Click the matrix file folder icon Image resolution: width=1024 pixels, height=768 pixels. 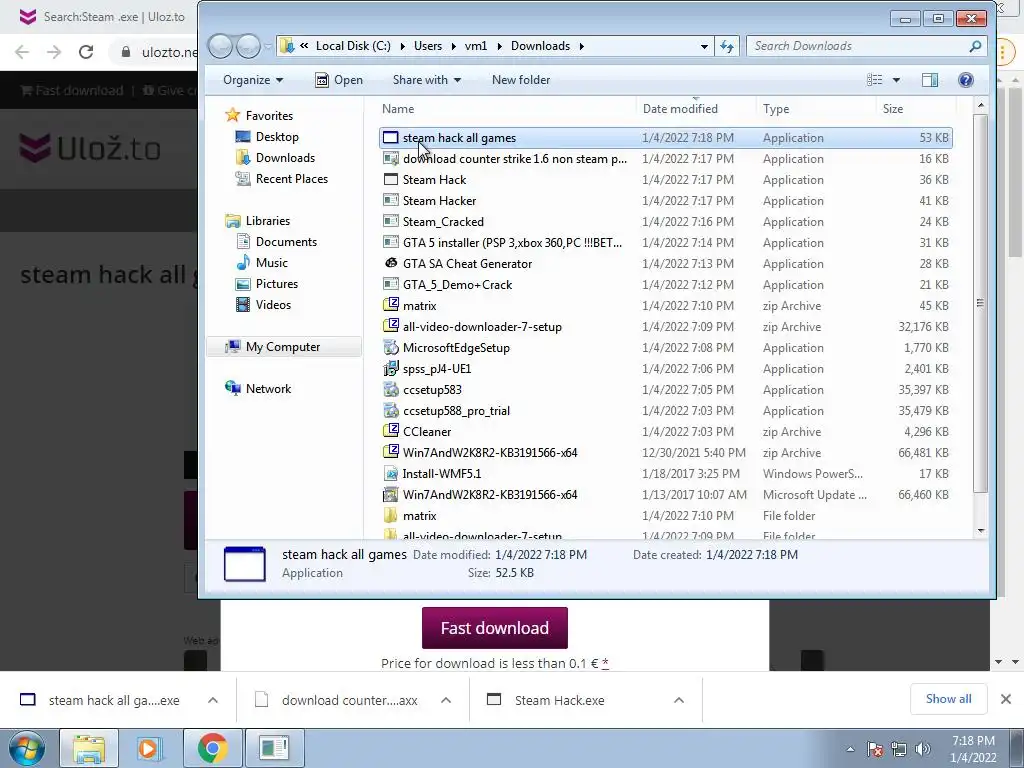(x=391, y=515)
